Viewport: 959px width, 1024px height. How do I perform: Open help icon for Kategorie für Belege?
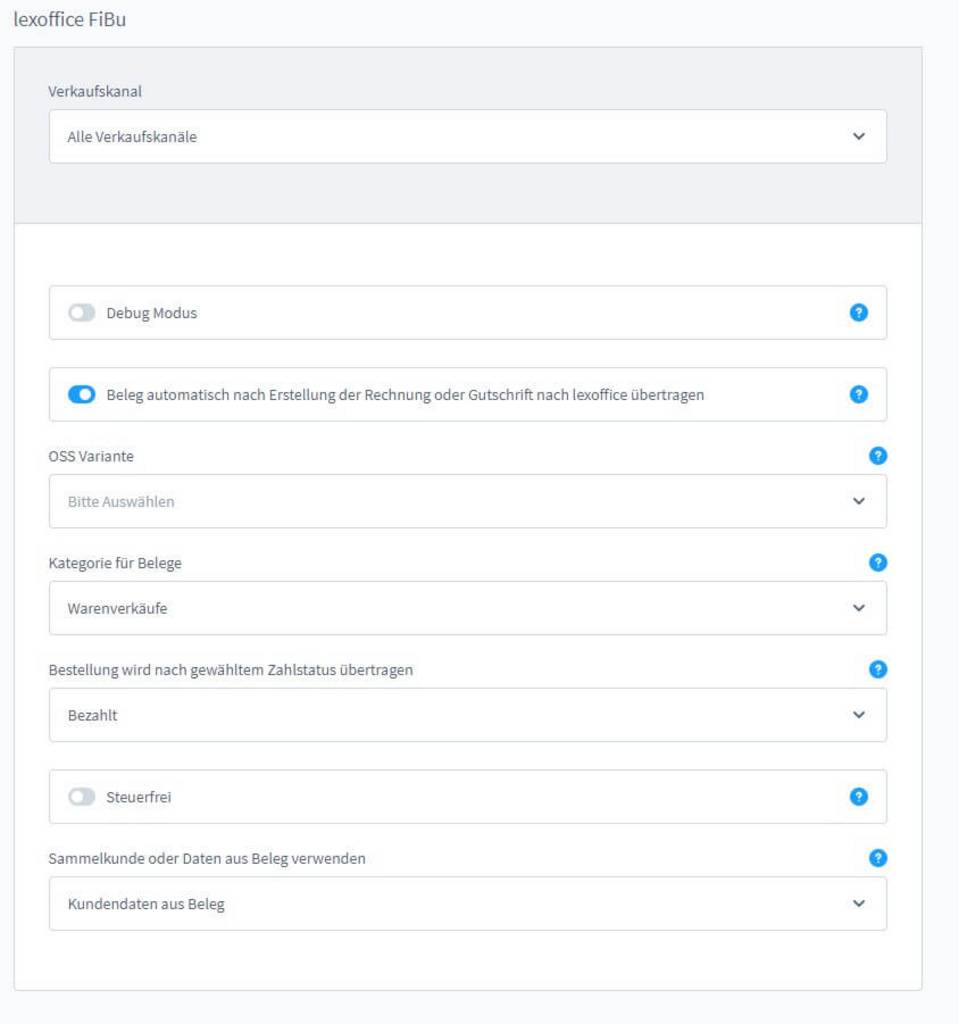(878, 563)
